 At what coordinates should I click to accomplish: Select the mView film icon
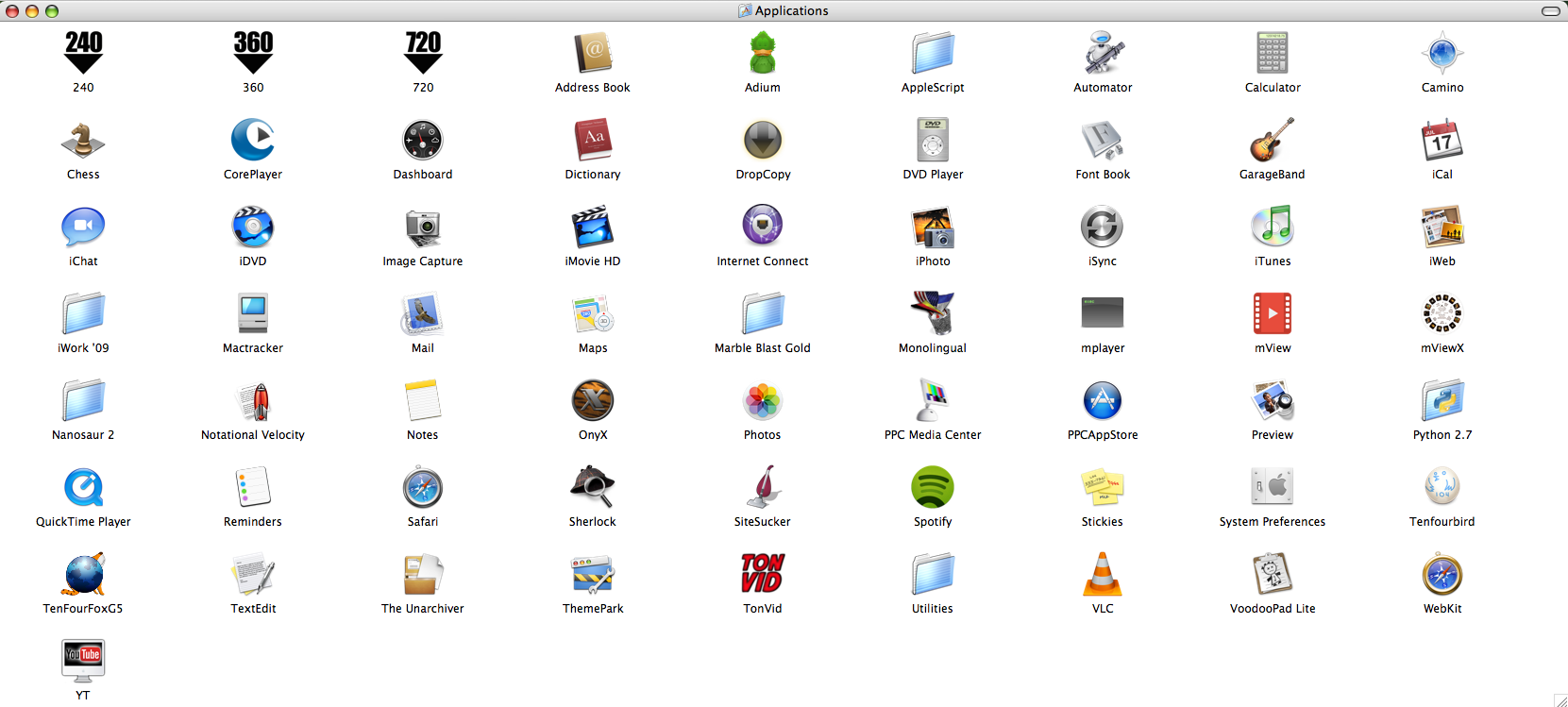coord(1273,313)
